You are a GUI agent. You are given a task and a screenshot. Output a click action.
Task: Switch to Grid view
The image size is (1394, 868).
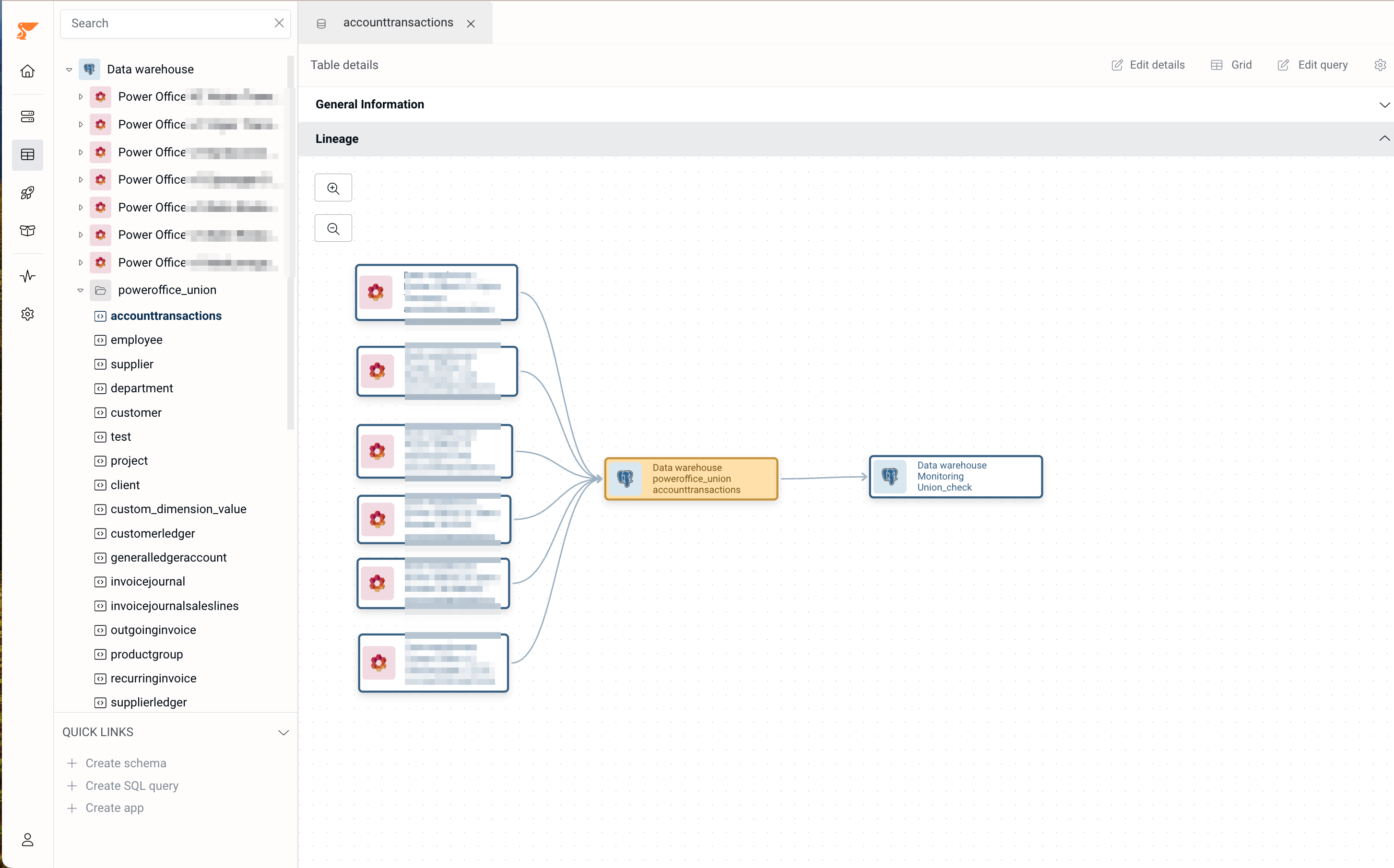pyautogui.click(x=1231, y=65)
